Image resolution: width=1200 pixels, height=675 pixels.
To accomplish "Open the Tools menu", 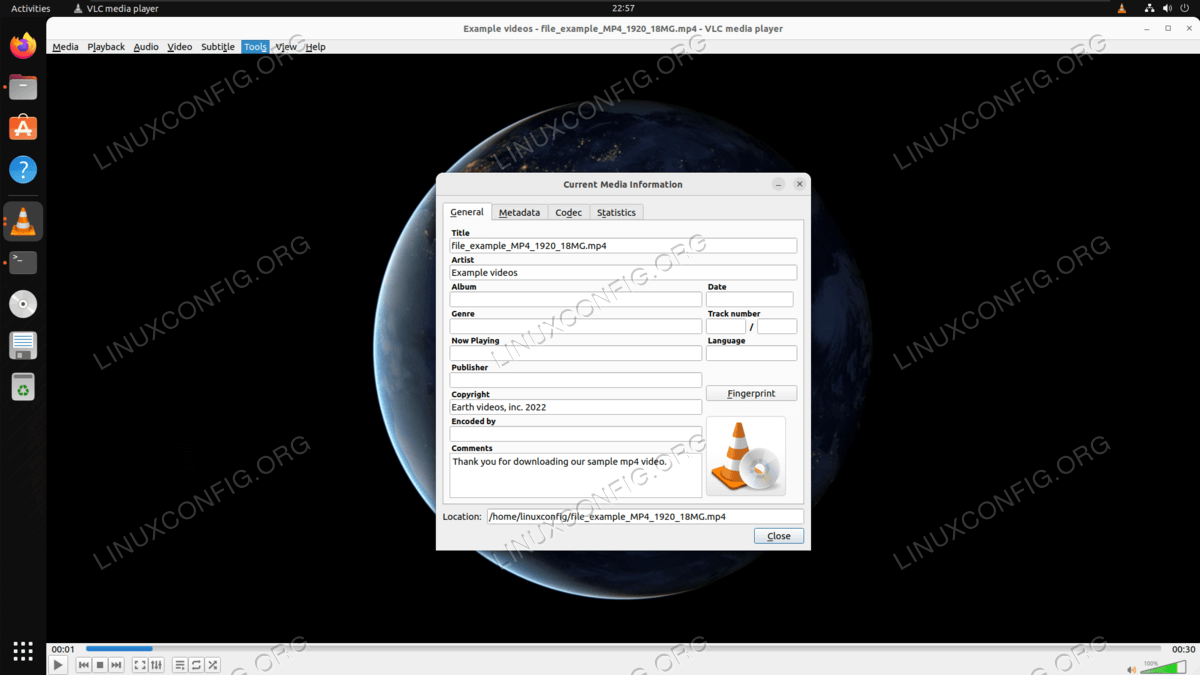I will coord(255,47).
